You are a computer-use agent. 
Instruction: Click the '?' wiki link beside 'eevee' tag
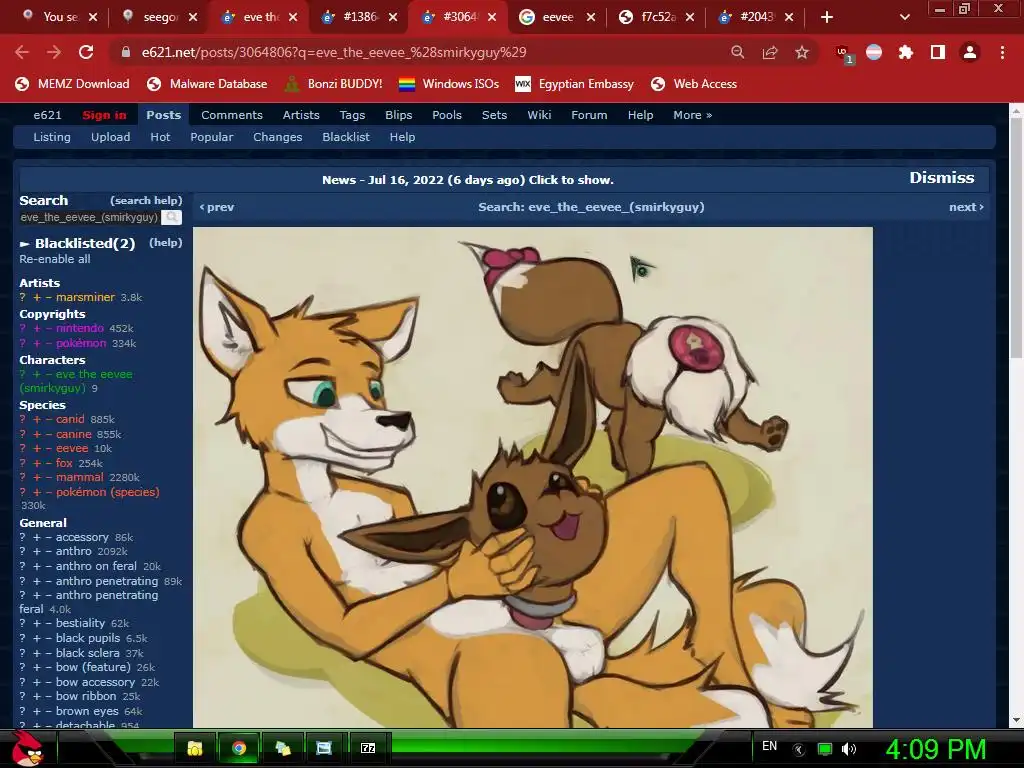tap(22, 449)
